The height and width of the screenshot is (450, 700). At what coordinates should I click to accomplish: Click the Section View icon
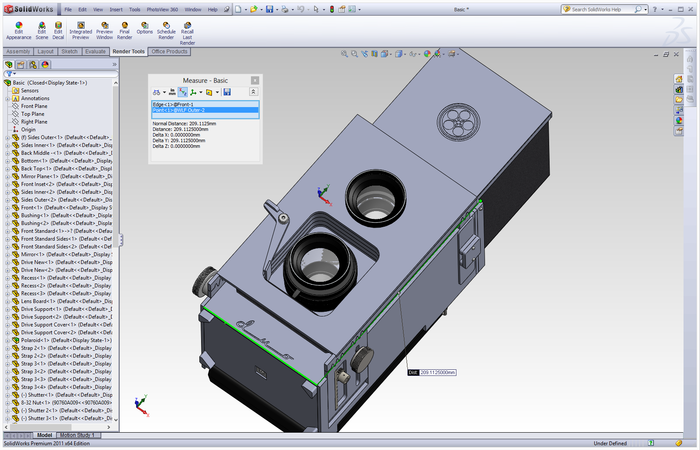[374, 54]
